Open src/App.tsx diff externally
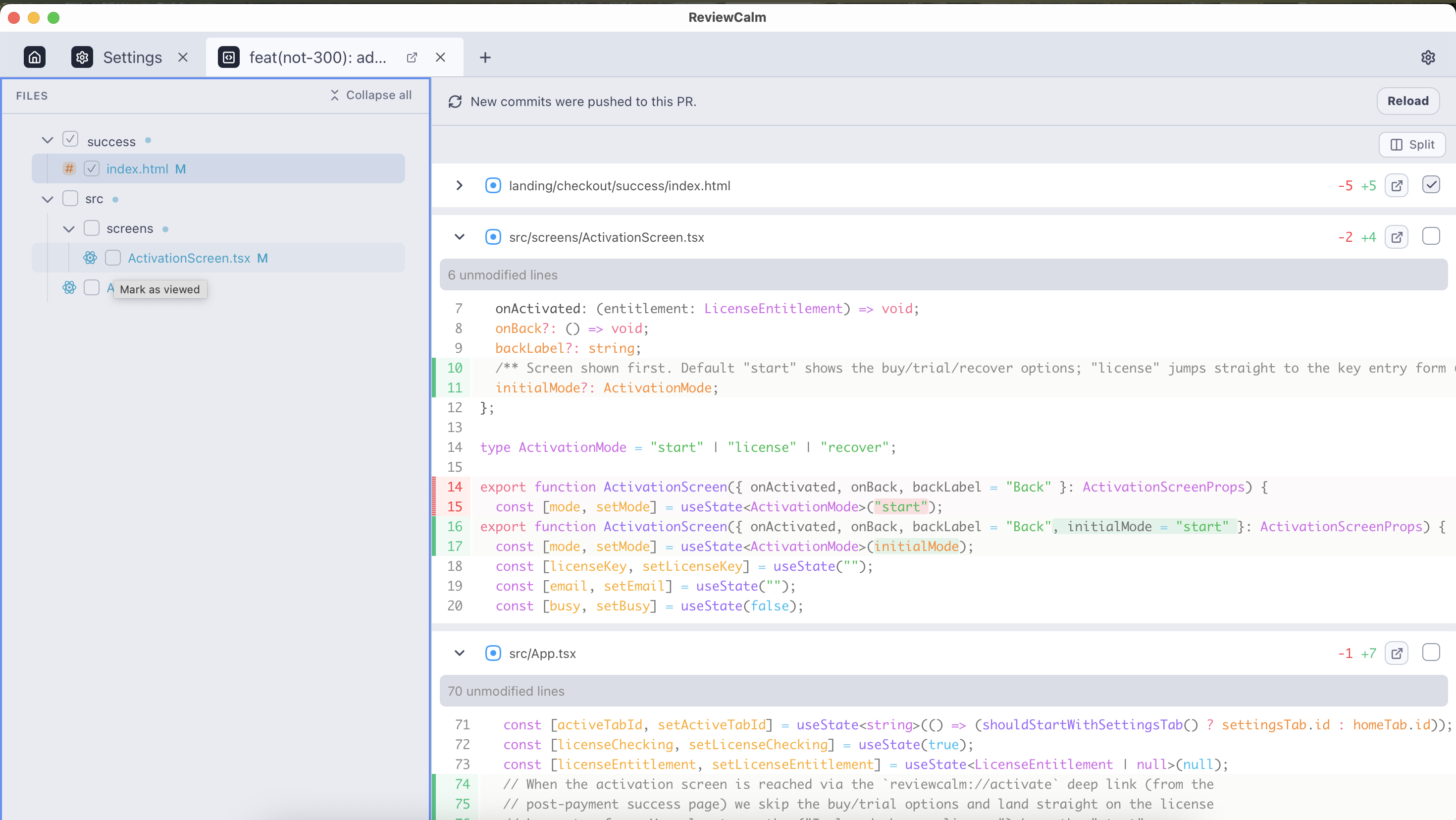 click(1396, 653)
